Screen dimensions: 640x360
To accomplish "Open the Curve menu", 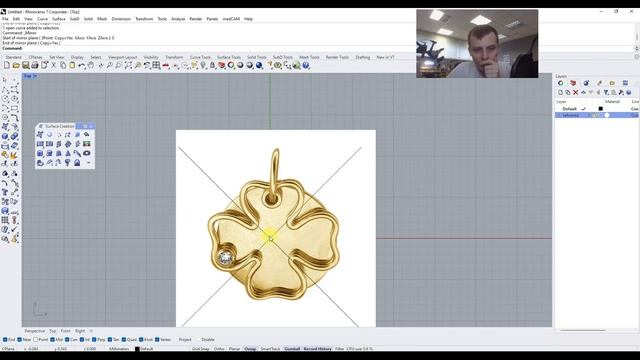I will 42,19.
